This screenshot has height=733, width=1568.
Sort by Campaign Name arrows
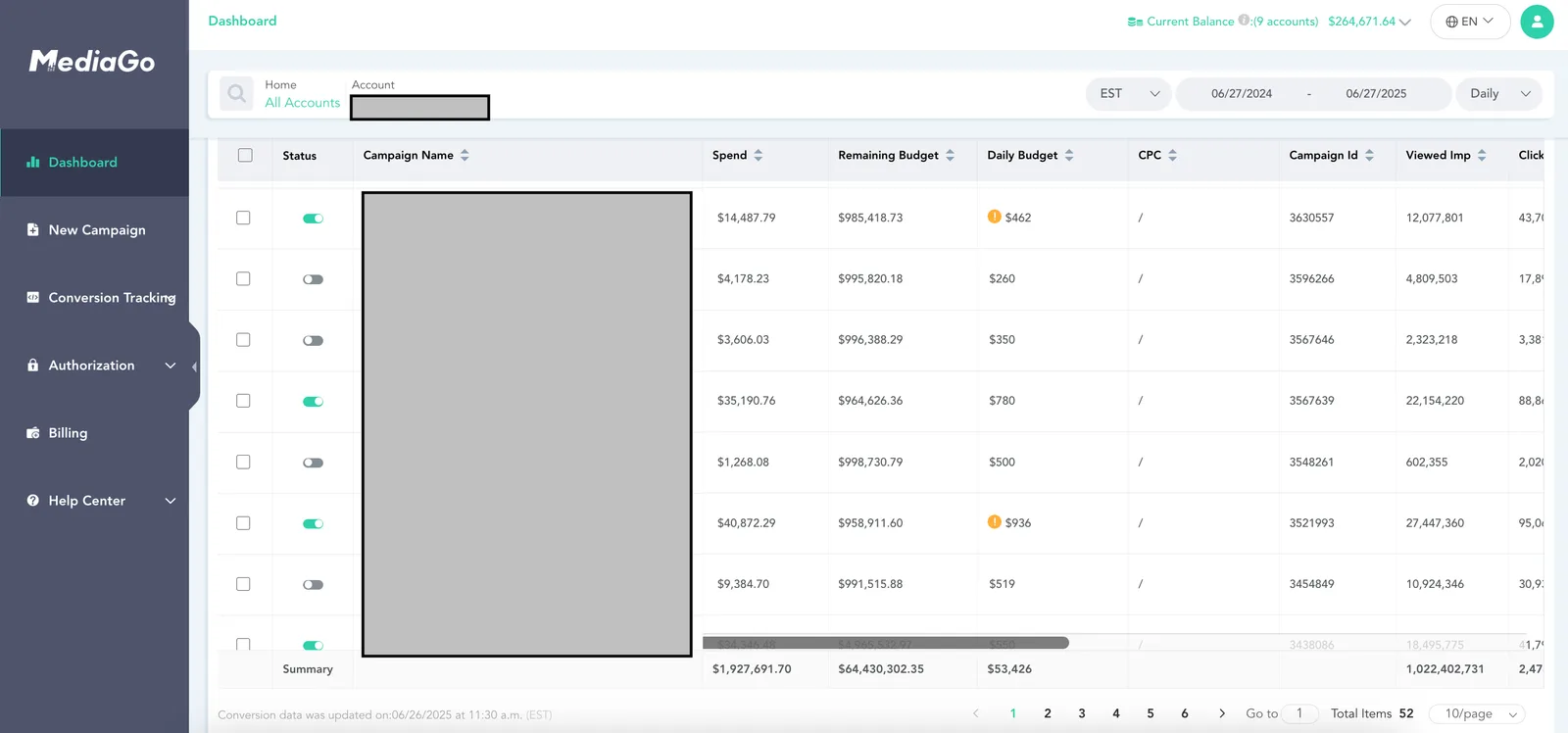click(x=465, y=155)
